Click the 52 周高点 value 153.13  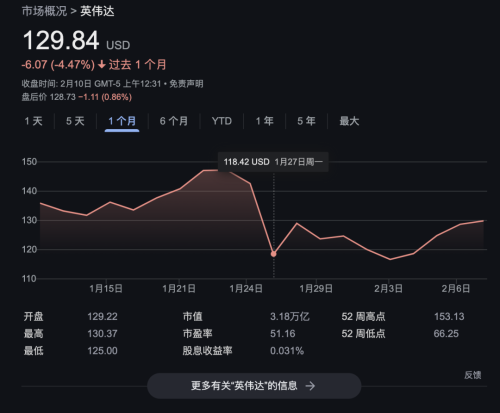pos(449,316)
